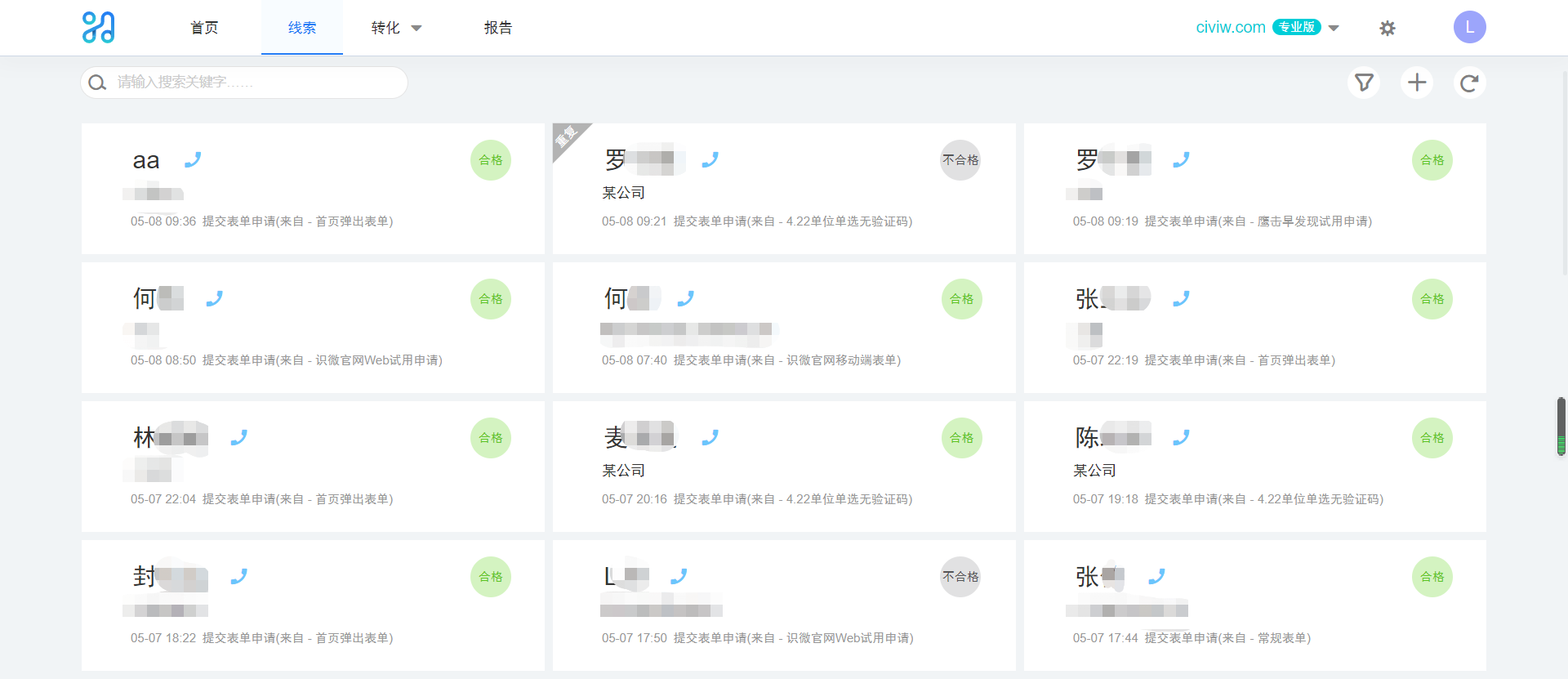Click the phone icon next to aa

pyautogui.click(x=193, y=160)
